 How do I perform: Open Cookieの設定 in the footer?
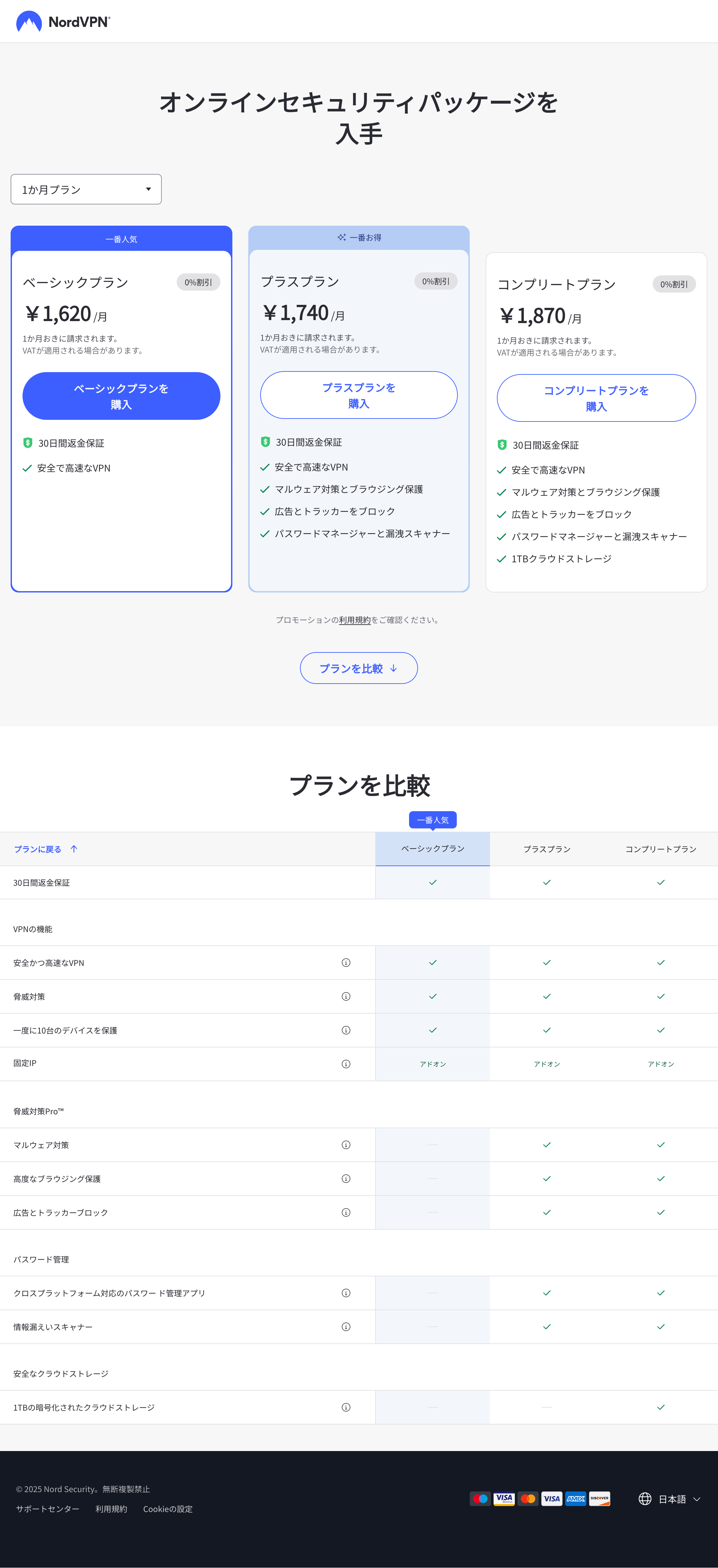[x=167, y=1509]
